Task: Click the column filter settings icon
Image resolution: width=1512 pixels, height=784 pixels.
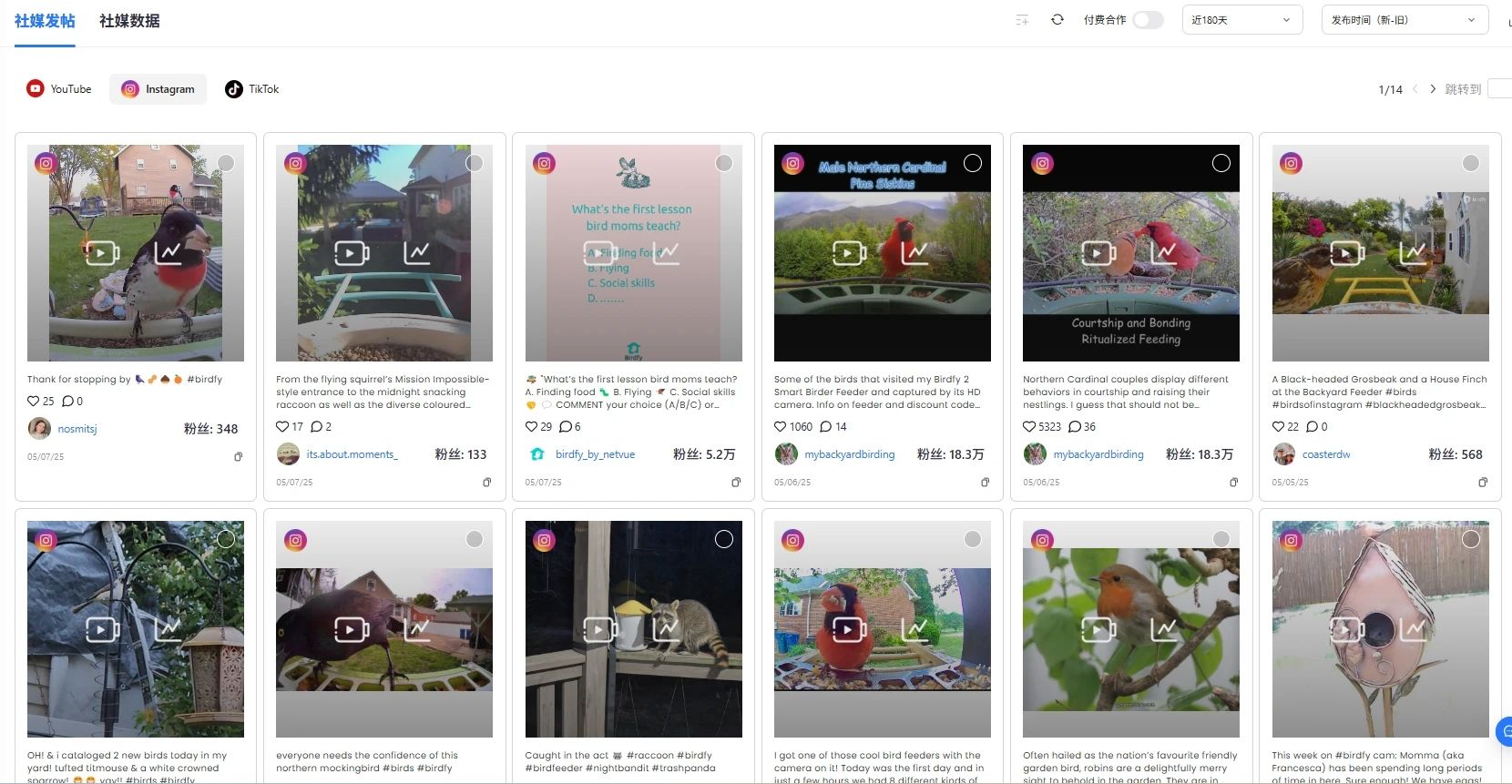Action: (1022, 20)
